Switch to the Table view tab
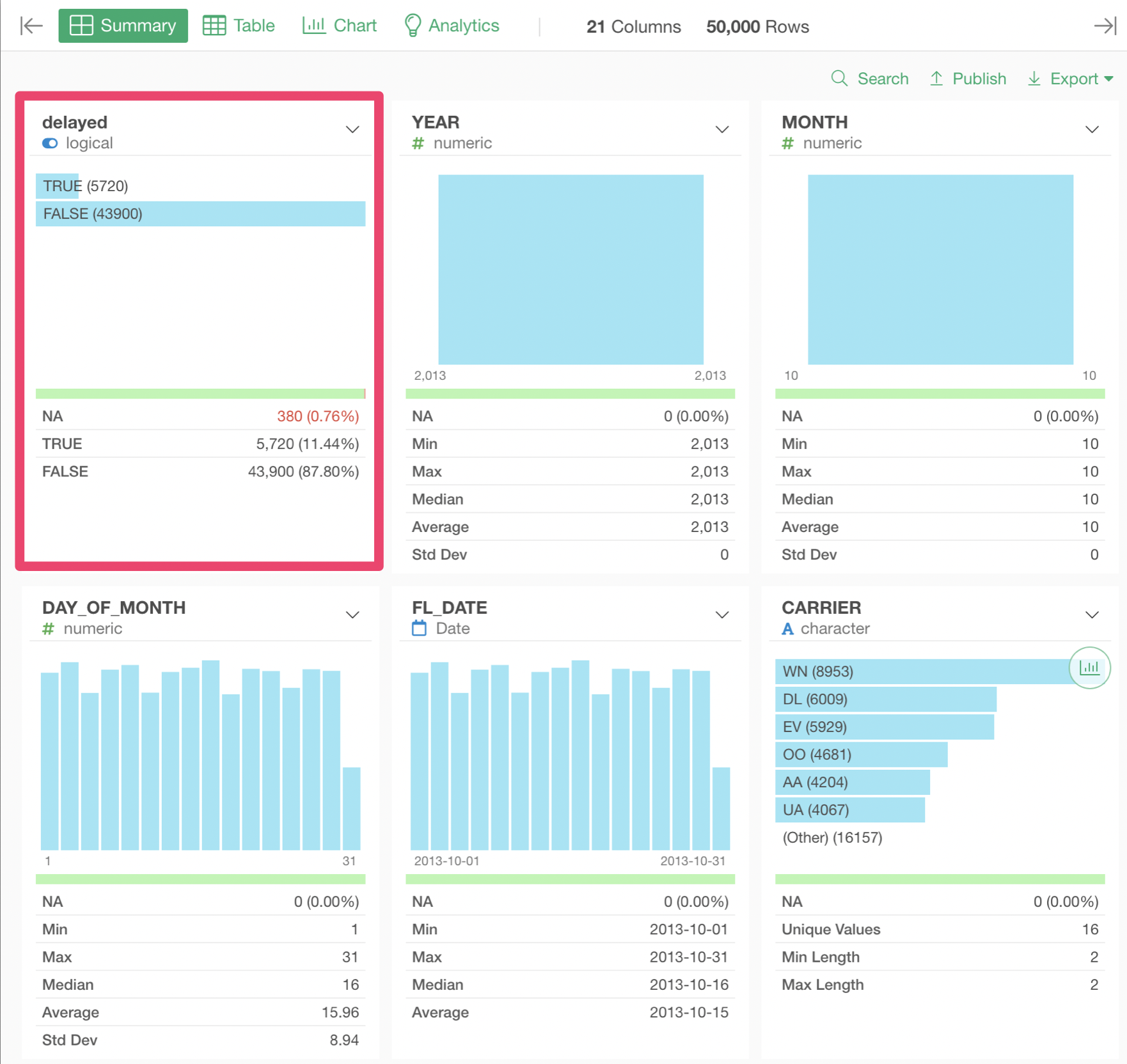1127x1064 pixels. (239, 26)
